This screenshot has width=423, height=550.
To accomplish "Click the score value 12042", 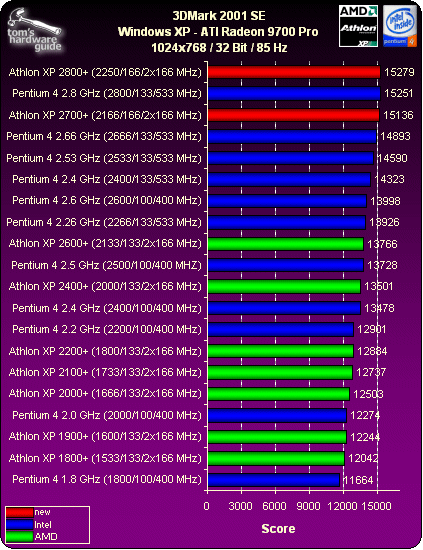I will click(363, 458).
